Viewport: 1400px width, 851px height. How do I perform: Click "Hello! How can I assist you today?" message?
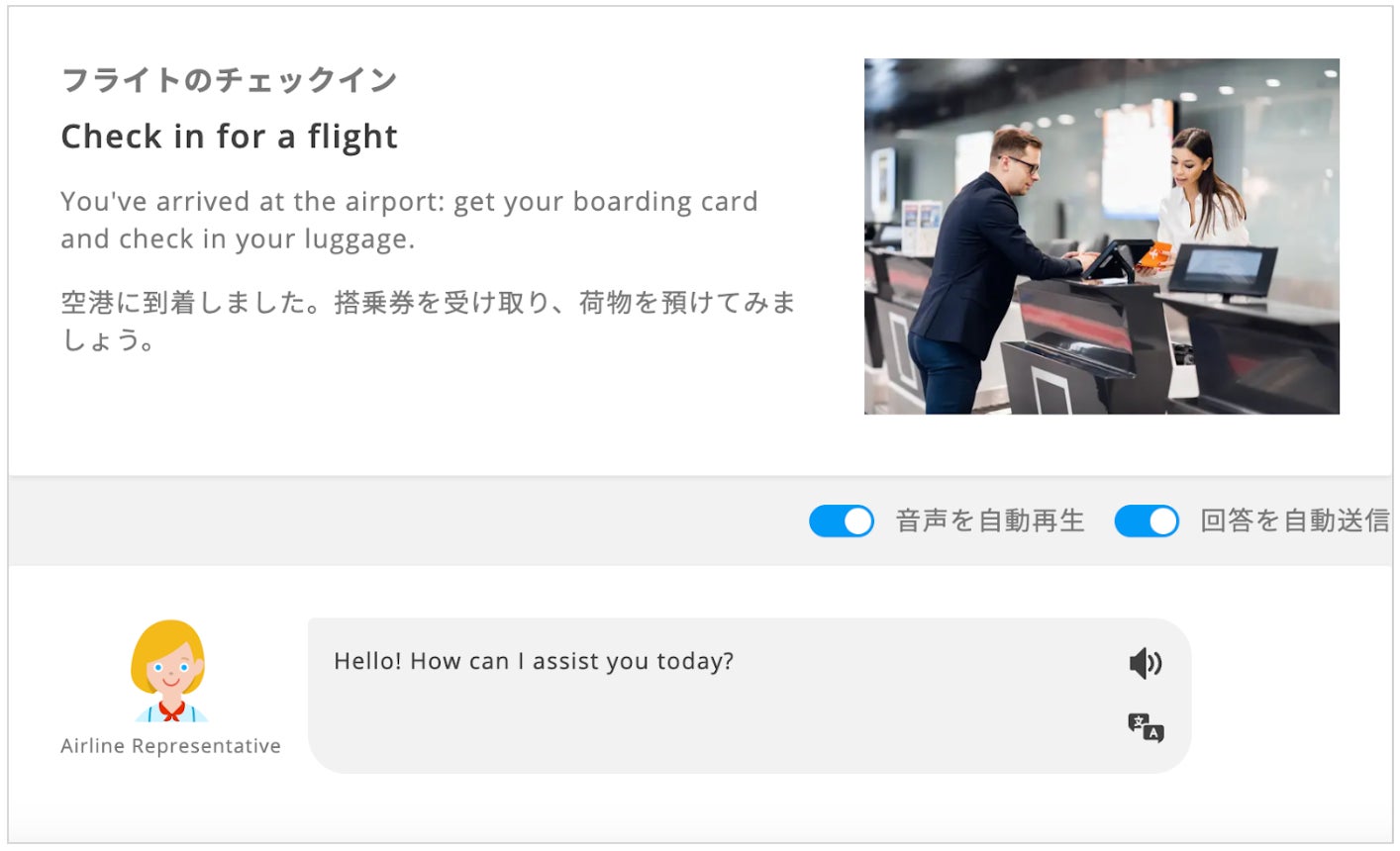(x=534, y=661)
